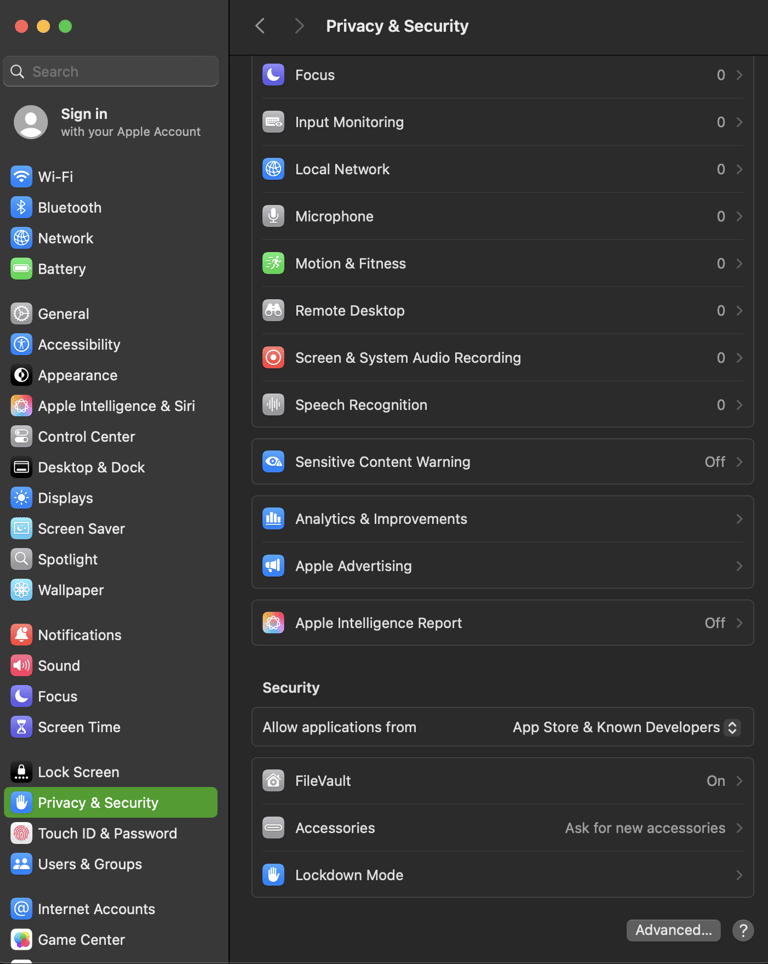Open the Displays label in the sidebar
Image resolution: width=768 pixels, height=964 pixels.
[x=66, y=498]
